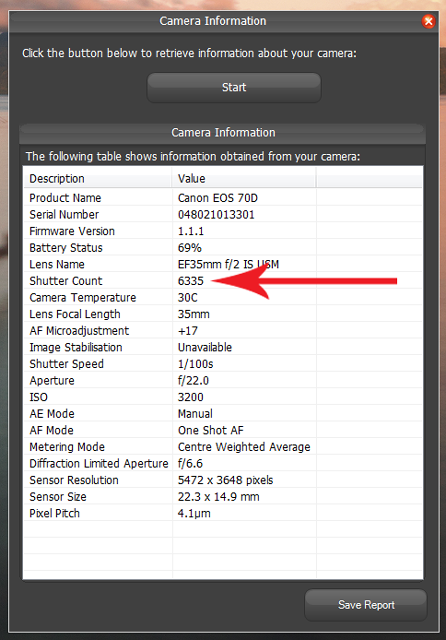Image resolution: width=446 pixels, height=640 pixels.
Task: Click the AF Microadjustment row
Action: [x=223, y=331]
